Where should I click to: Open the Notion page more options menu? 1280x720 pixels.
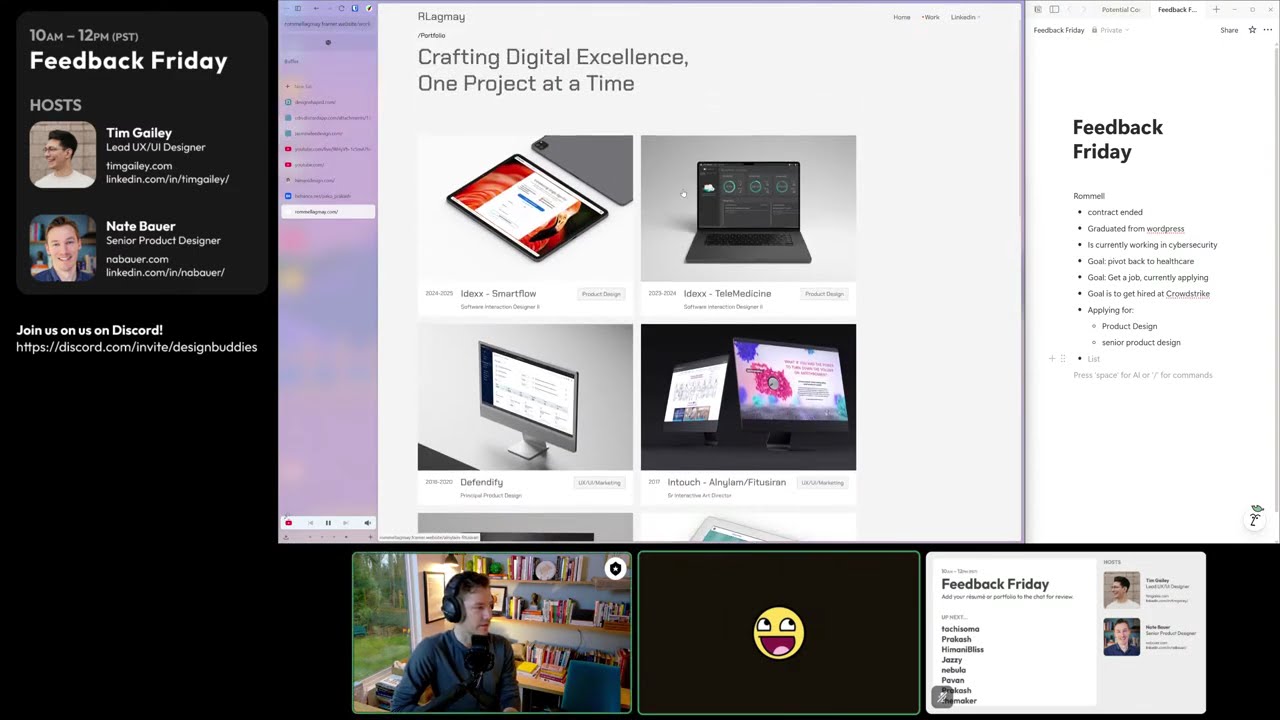coord(1268,30)
